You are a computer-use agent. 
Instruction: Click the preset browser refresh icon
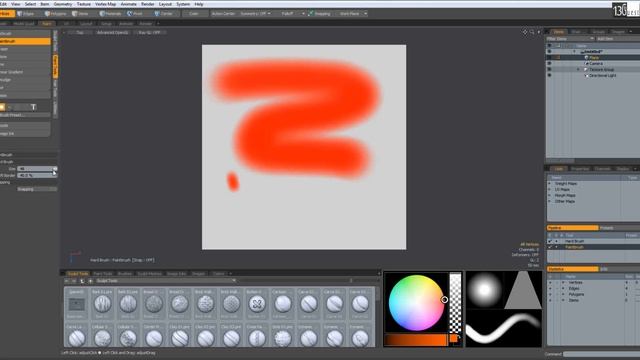pos(90,281)
